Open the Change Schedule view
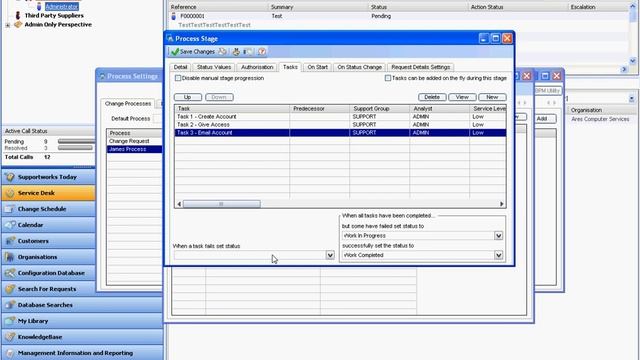Image resolution: width=640 pixels, height=360 pixels. click(x=49, y=209)
